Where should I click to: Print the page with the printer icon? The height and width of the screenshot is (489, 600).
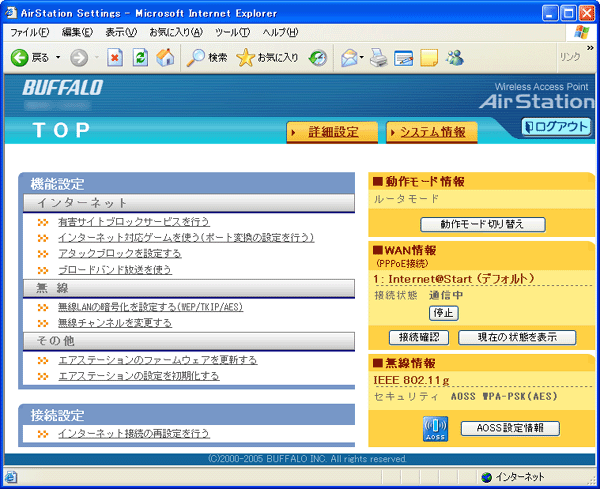(x=378, y=58)
